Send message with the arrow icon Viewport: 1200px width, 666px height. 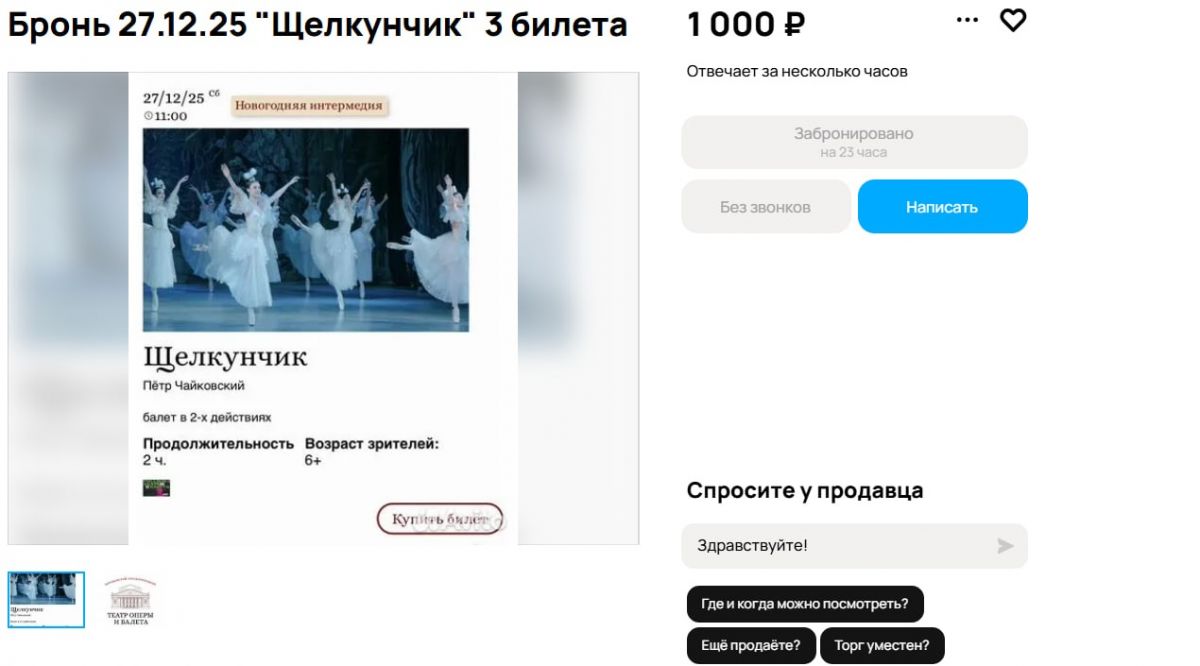point(1005,546)
